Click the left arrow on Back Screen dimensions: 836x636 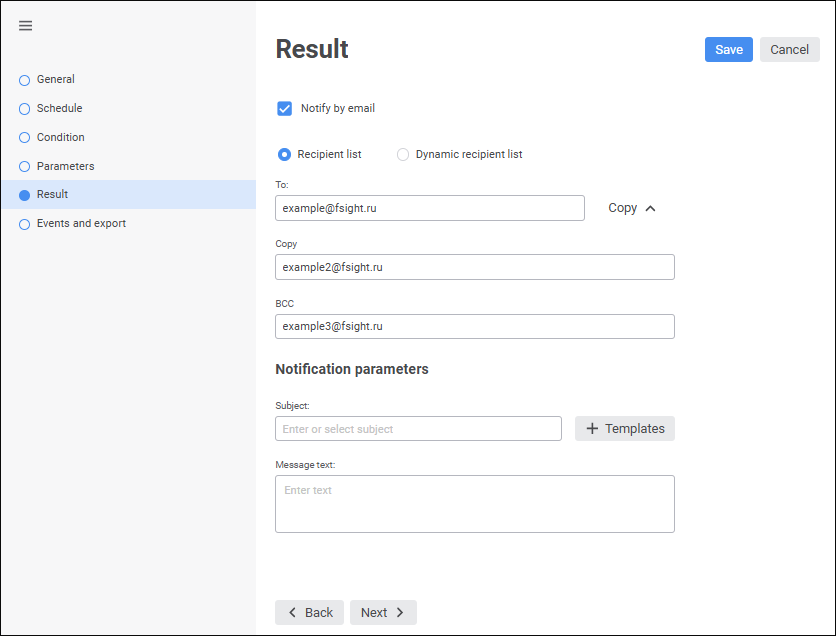pos(292,613)
